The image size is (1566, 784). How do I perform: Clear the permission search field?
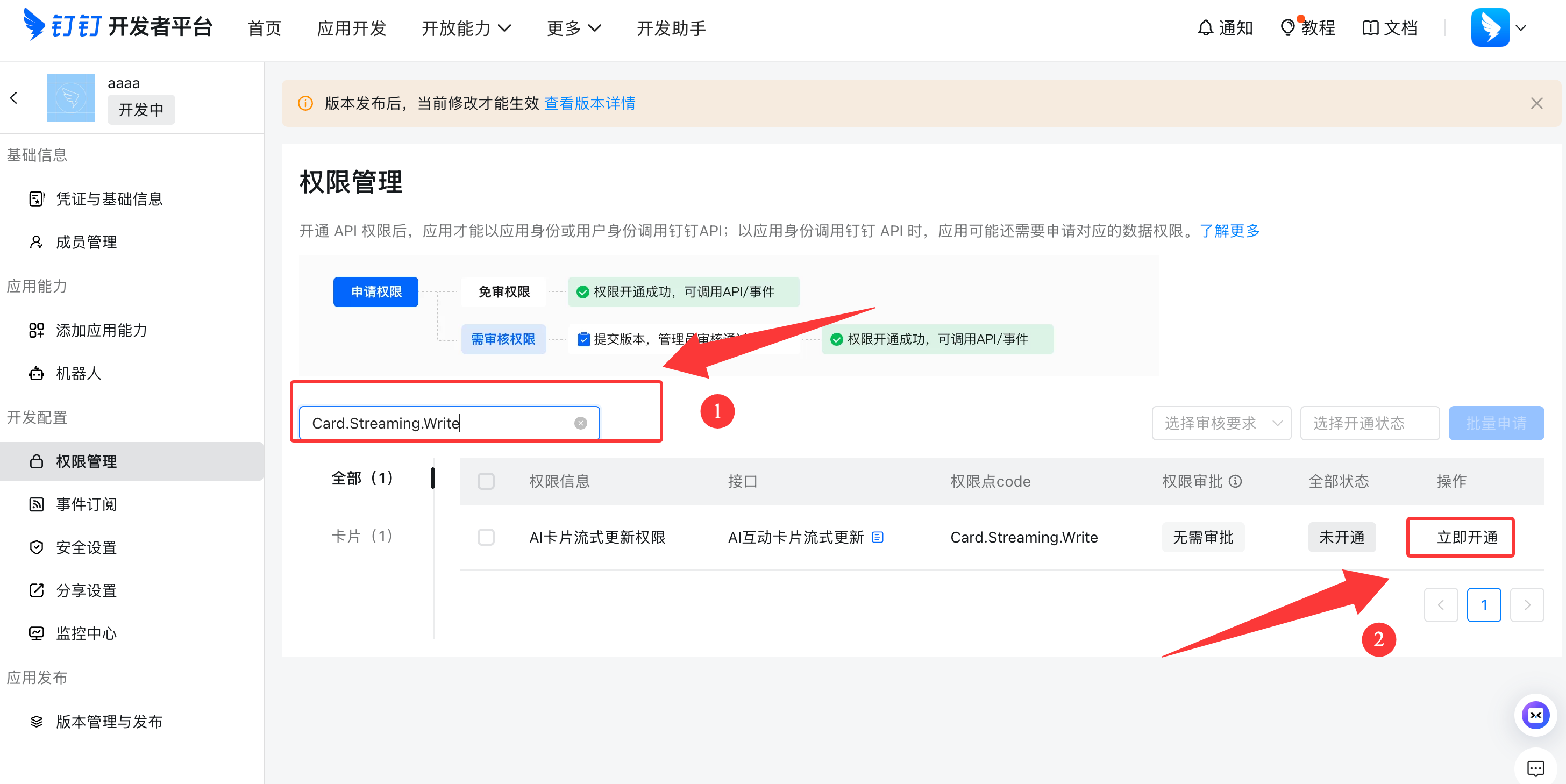(581, 423)
